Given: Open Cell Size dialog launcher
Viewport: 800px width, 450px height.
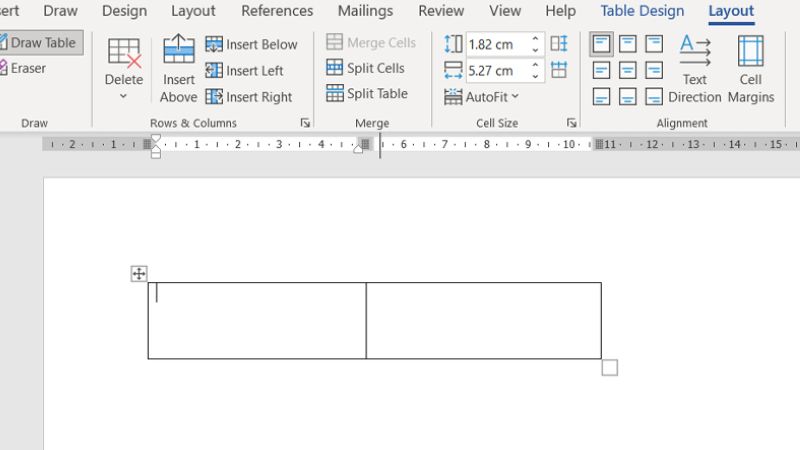Looking at the screenshot, I should [x=571, y=123].
